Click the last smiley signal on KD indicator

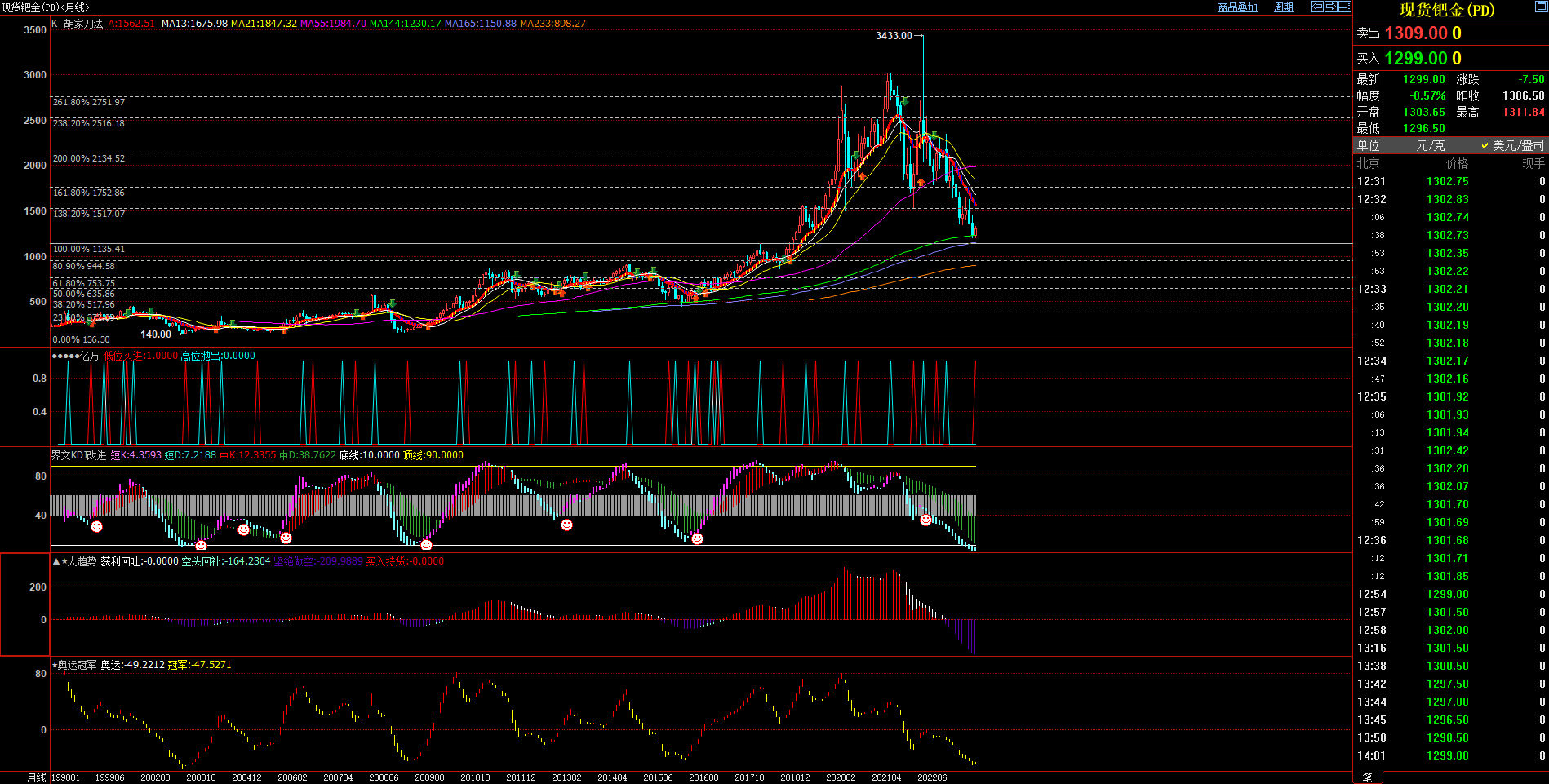pos(925,520)
